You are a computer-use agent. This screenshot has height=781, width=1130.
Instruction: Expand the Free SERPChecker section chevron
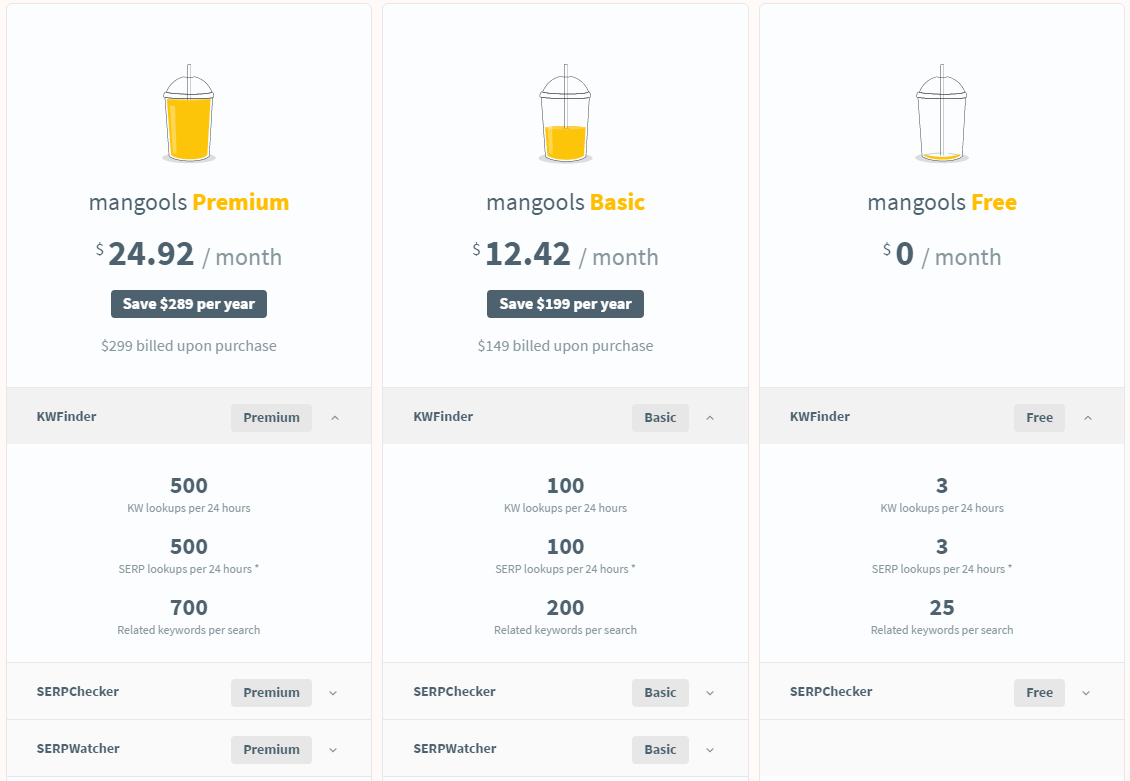(1086, 693)
